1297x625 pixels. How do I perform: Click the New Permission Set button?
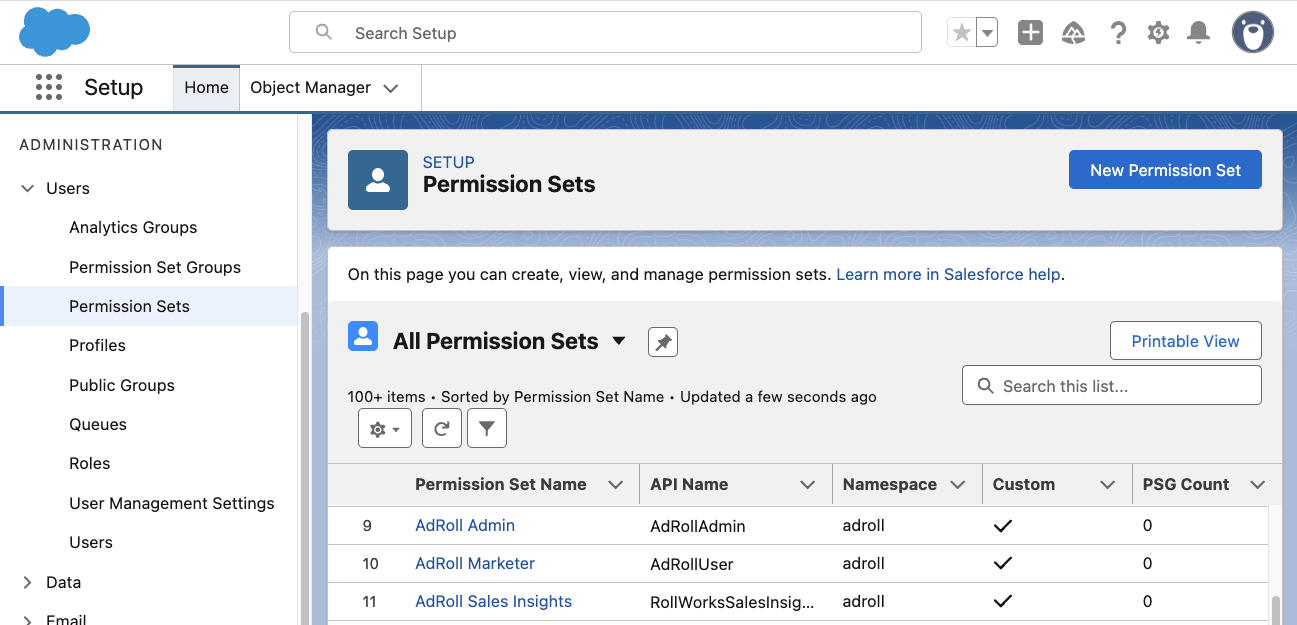point(1165,170)
